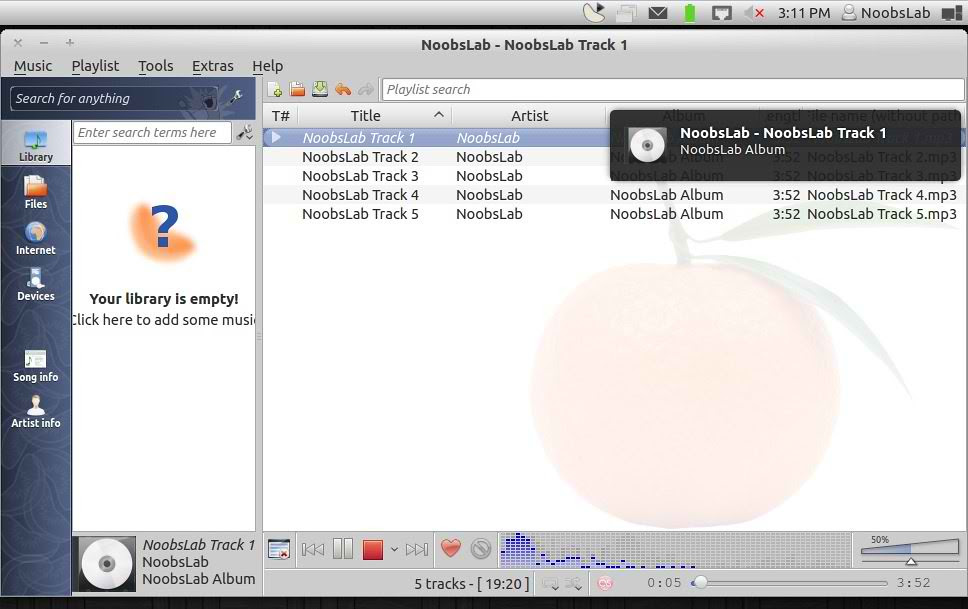Open the repeat mode dropdown

[x=549, y=584]
